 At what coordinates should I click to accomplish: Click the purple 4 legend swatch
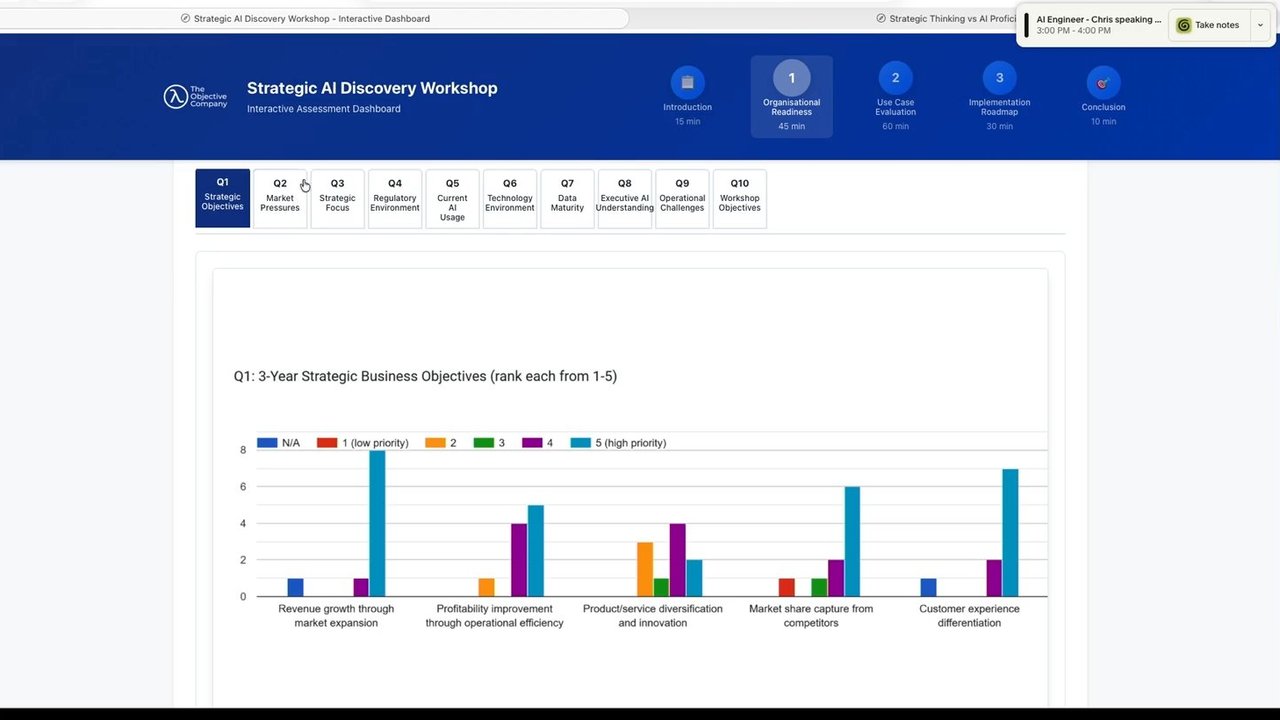(532, 442)
